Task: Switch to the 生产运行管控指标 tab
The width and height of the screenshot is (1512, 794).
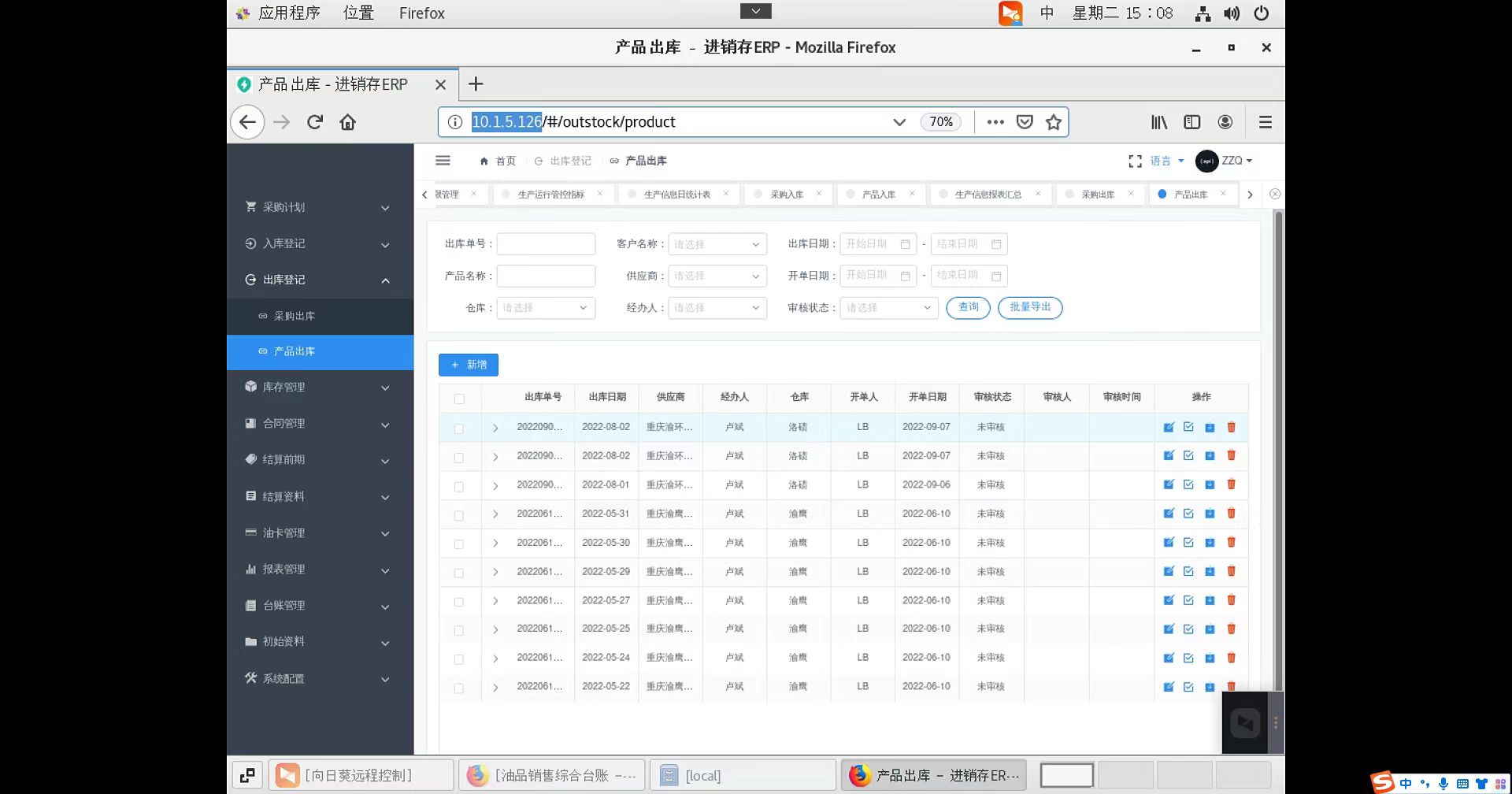Action: point(551,194)
